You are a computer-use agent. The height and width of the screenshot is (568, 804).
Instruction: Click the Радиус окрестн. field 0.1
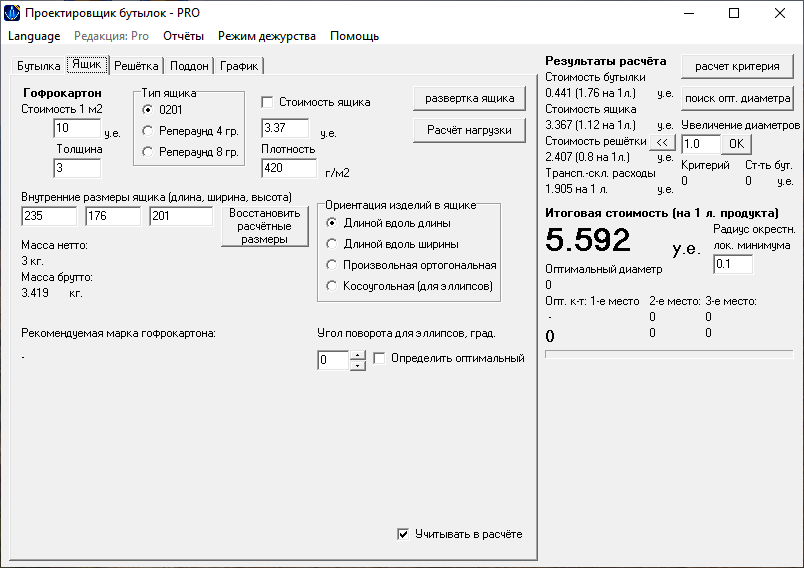(733, 265)
